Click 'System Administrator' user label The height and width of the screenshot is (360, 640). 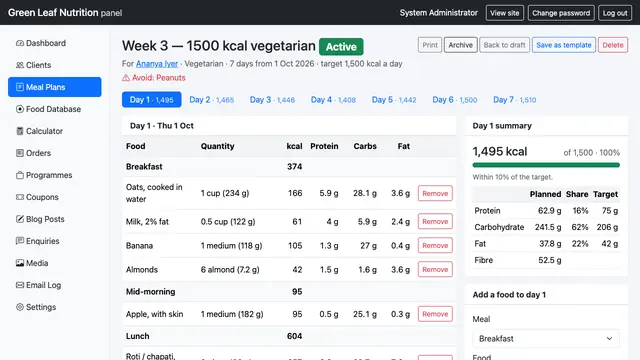click(x=438, y=13)
